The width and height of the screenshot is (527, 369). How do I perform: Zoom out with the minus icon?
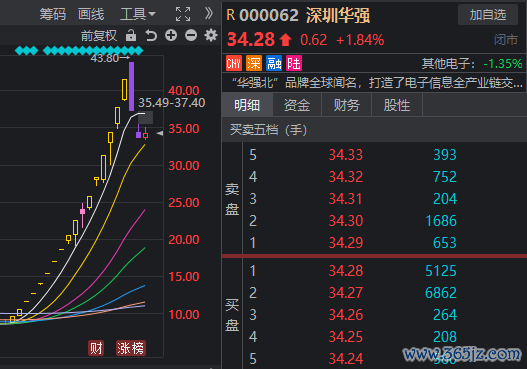point(191,35)
